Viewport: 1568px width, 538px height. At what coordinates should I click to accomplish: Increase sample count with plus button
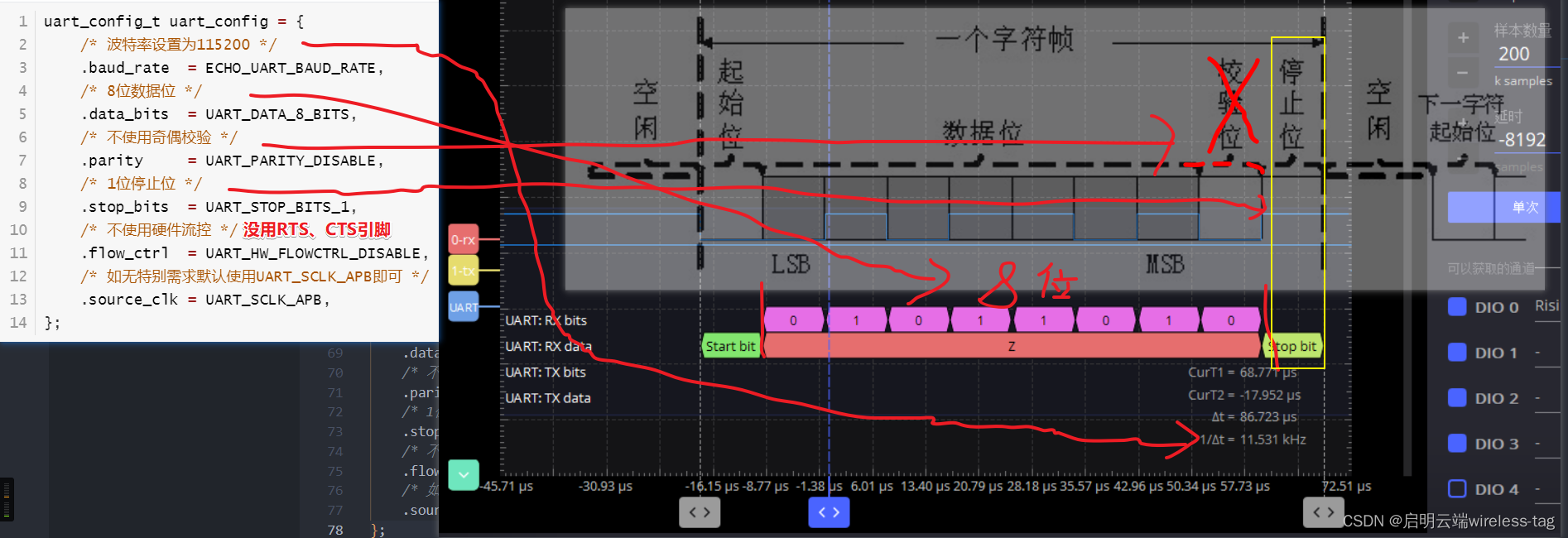pyautogui.click(x=1463, y=37)
